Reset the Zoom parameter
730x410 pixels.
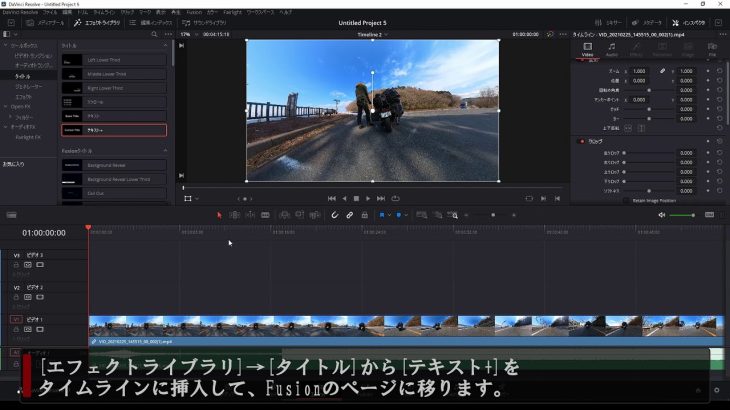coord(719,71)
